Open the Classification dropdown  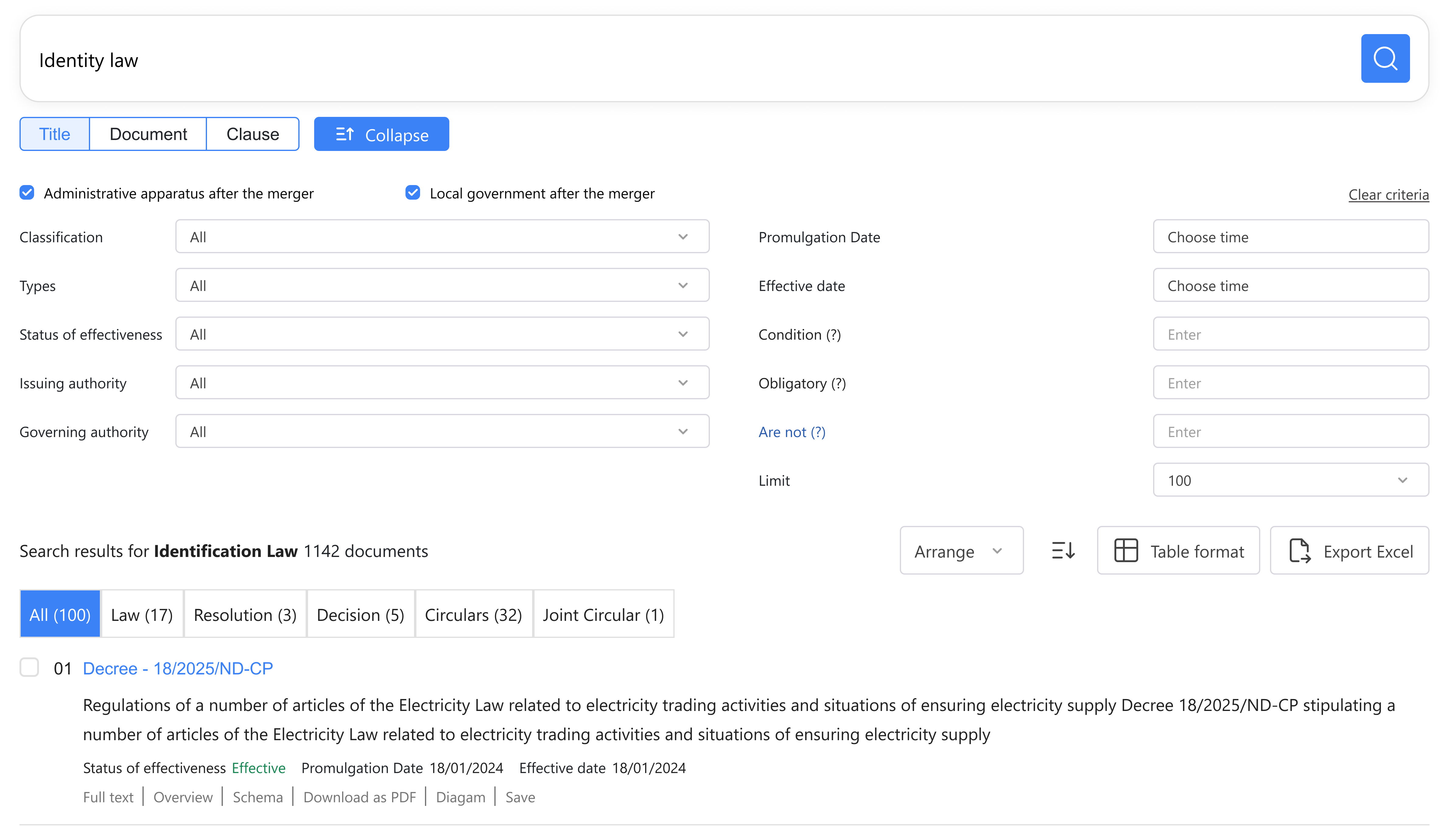pyautogui.click(x=442, y=236)
